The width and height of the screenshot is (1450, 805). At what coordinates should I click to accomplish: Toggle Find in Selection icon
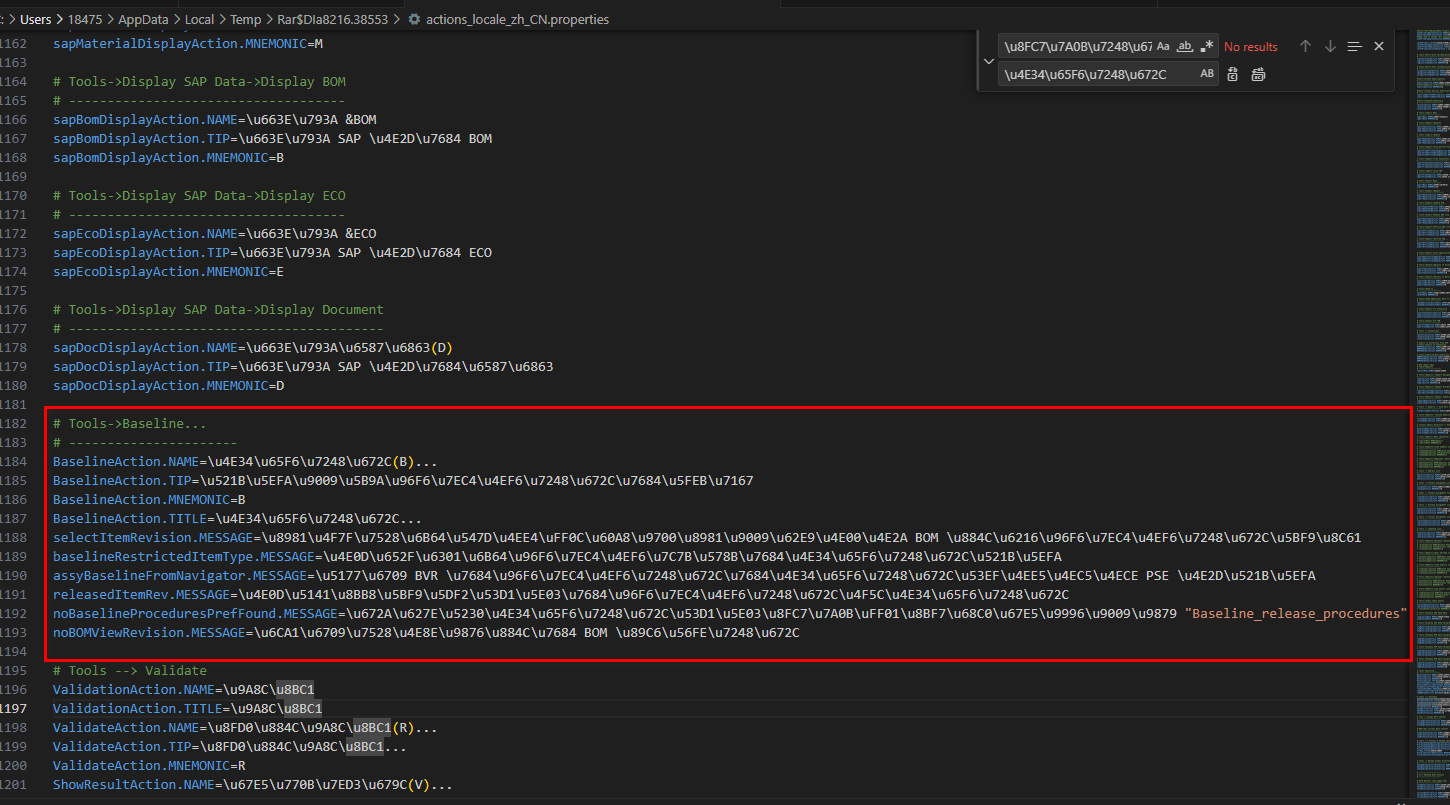[1355, 46]
